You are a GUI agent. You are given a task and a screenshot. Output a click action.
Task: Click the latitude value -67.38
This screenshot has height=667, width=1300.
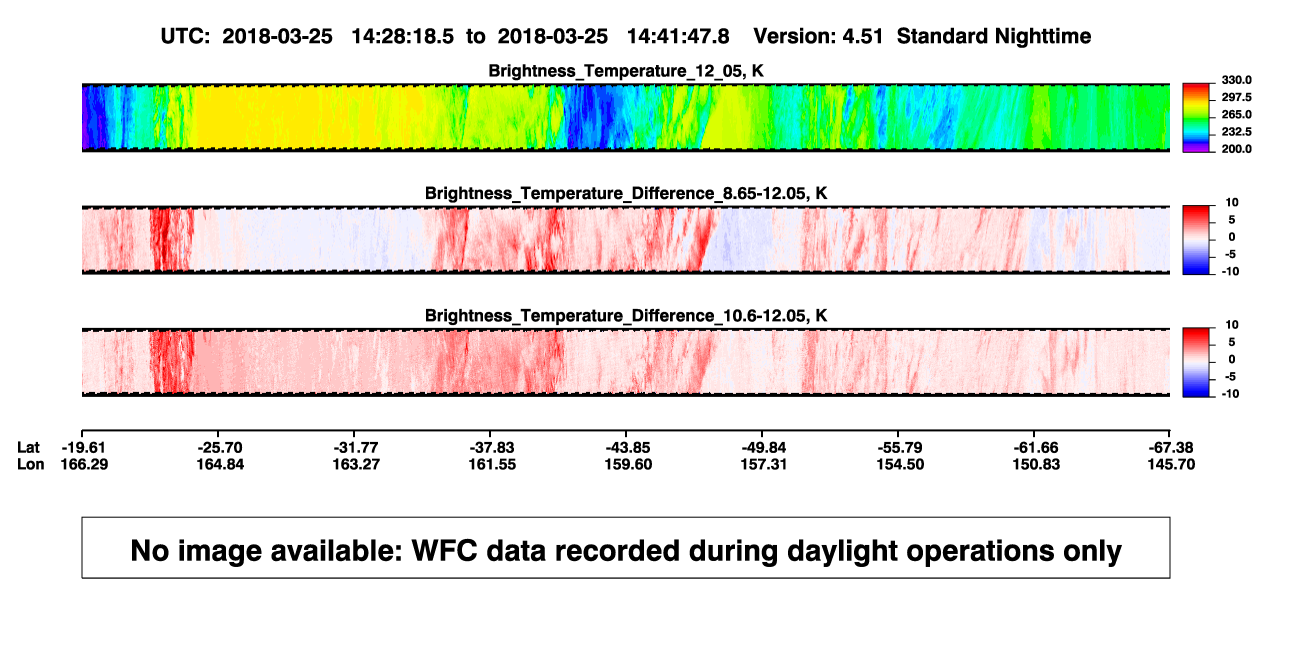tap(1170, 447)
